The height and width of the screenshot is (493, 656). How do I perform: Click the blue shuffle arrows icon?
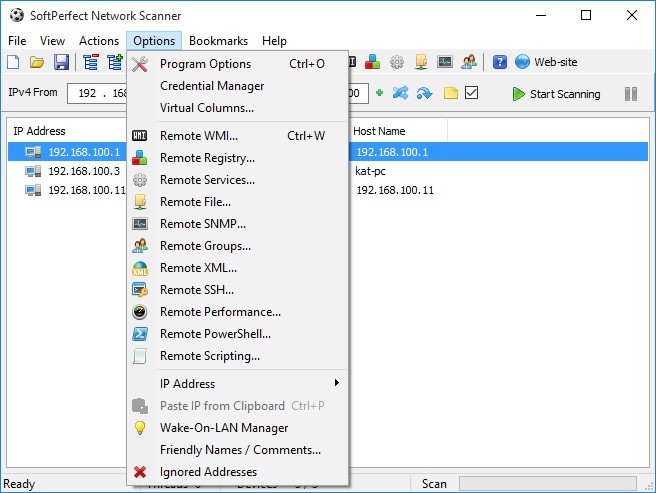[400, 93]
